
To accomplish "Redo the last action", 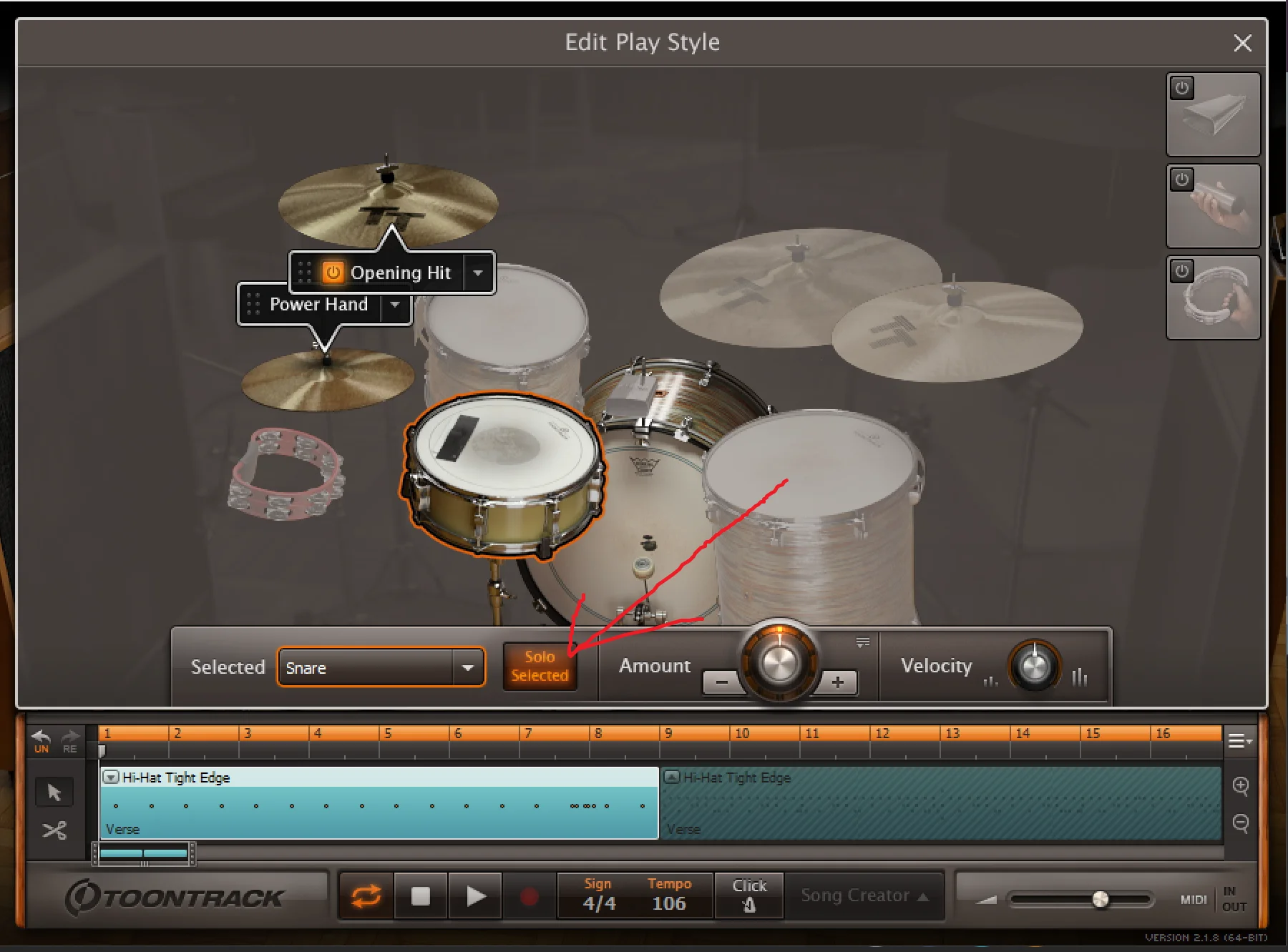I will 69,741.
